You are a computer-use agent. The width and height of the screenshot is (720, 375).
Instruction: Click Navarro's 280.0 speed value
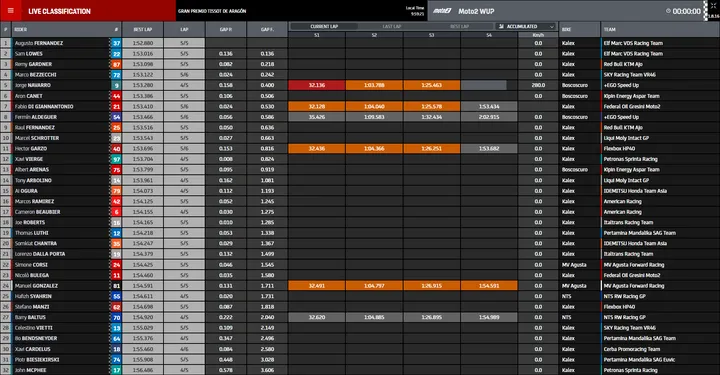click(x=538, y=85)
